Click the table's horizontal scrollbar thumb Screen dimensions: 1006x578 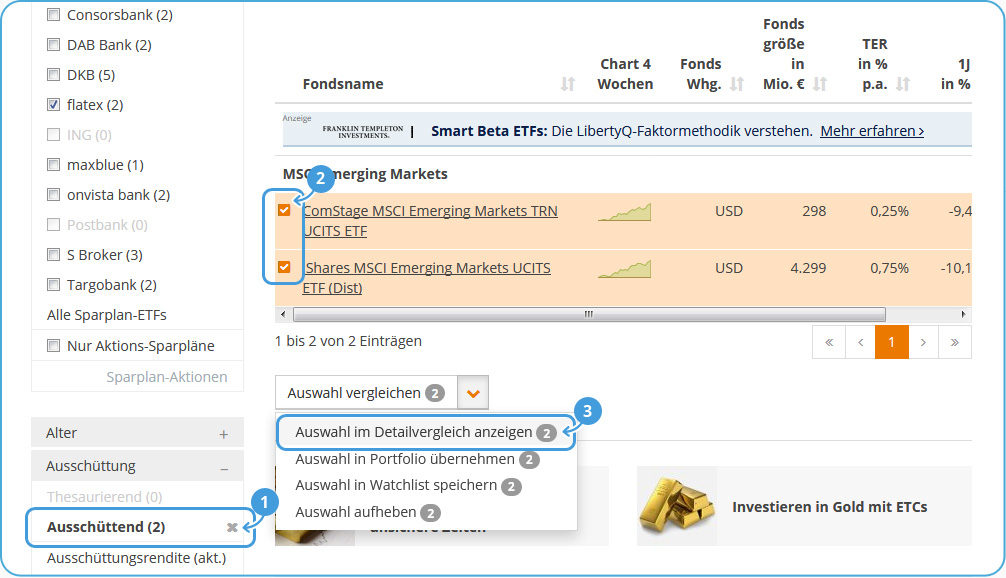589,314
